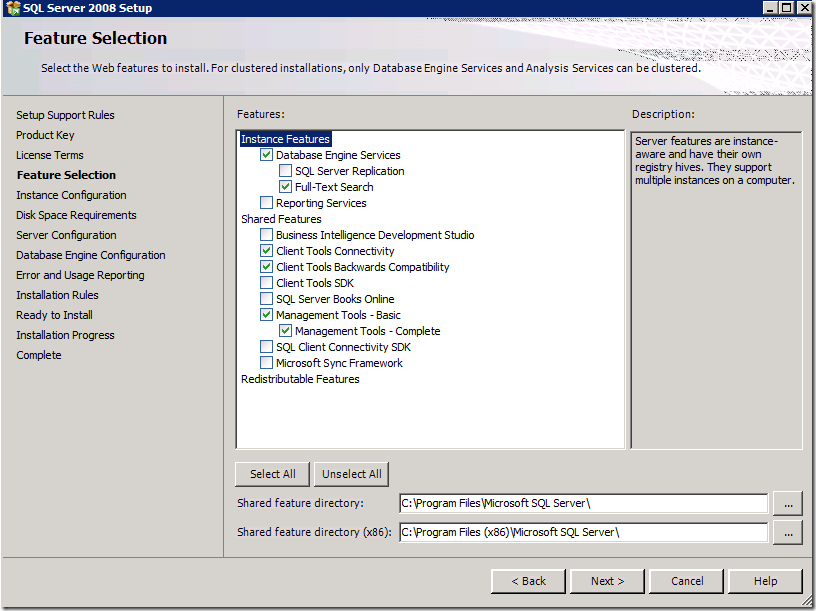Uncheck Management Tools - Basic checkbox
The height and width of the screenshot is (611, 816).
coord(266,314)
